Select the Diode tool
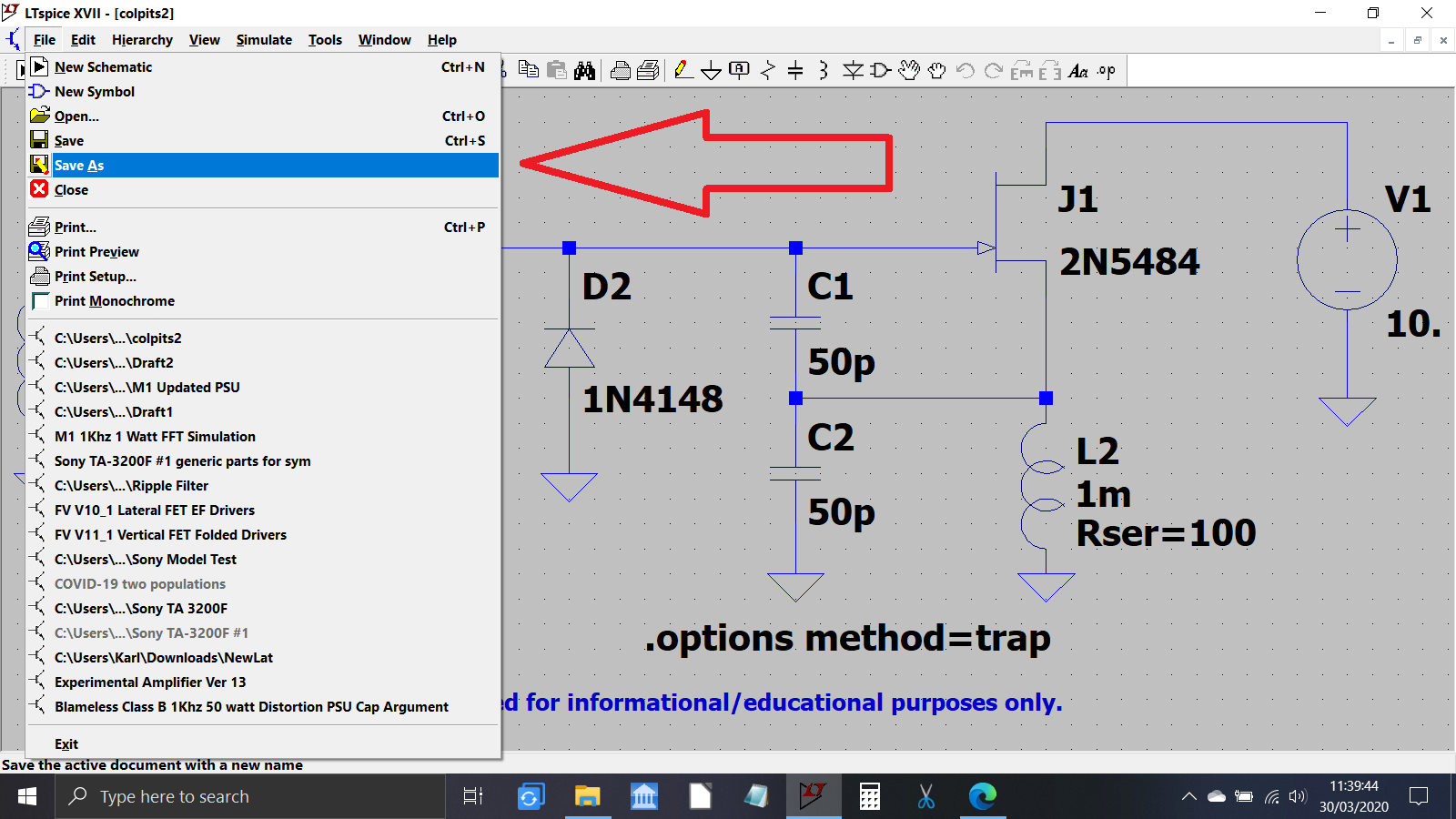 click(x=853, y=70)
